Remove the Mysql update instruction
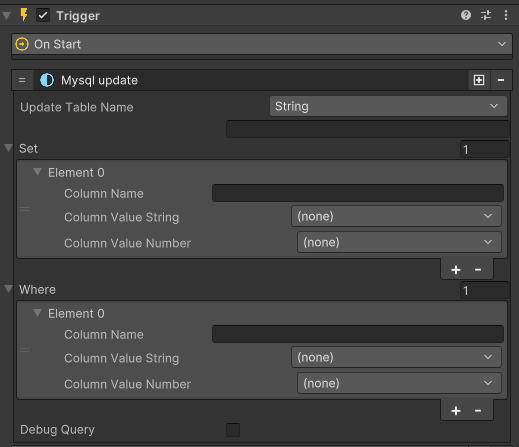The height and width of the screenshot is (447, 519). click(501, 80)
